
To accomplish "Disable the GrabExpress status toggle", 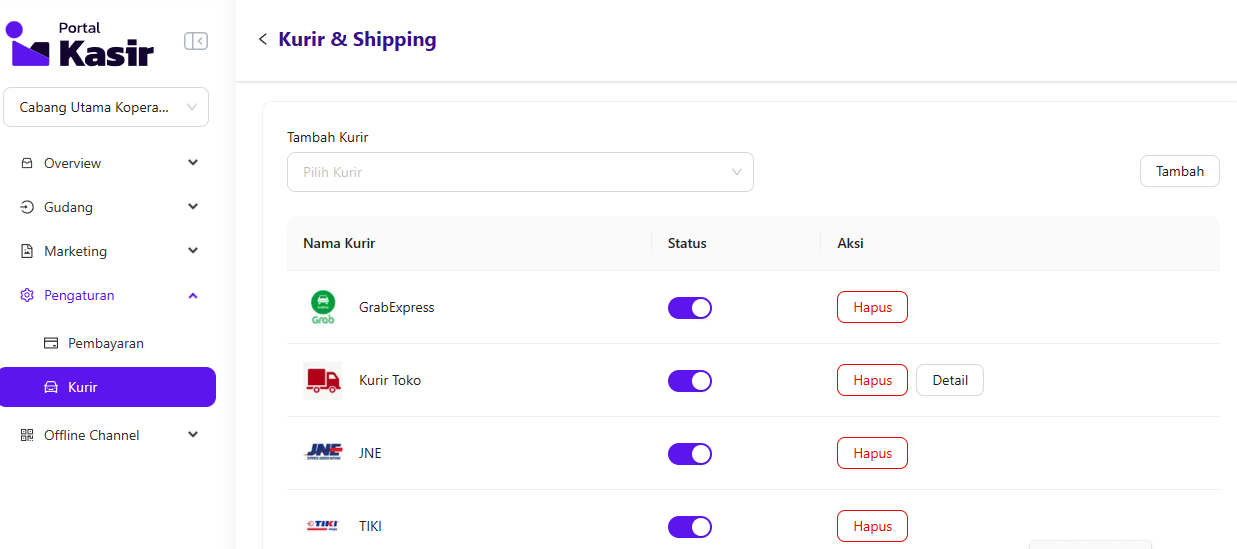I will click(690, 308).
